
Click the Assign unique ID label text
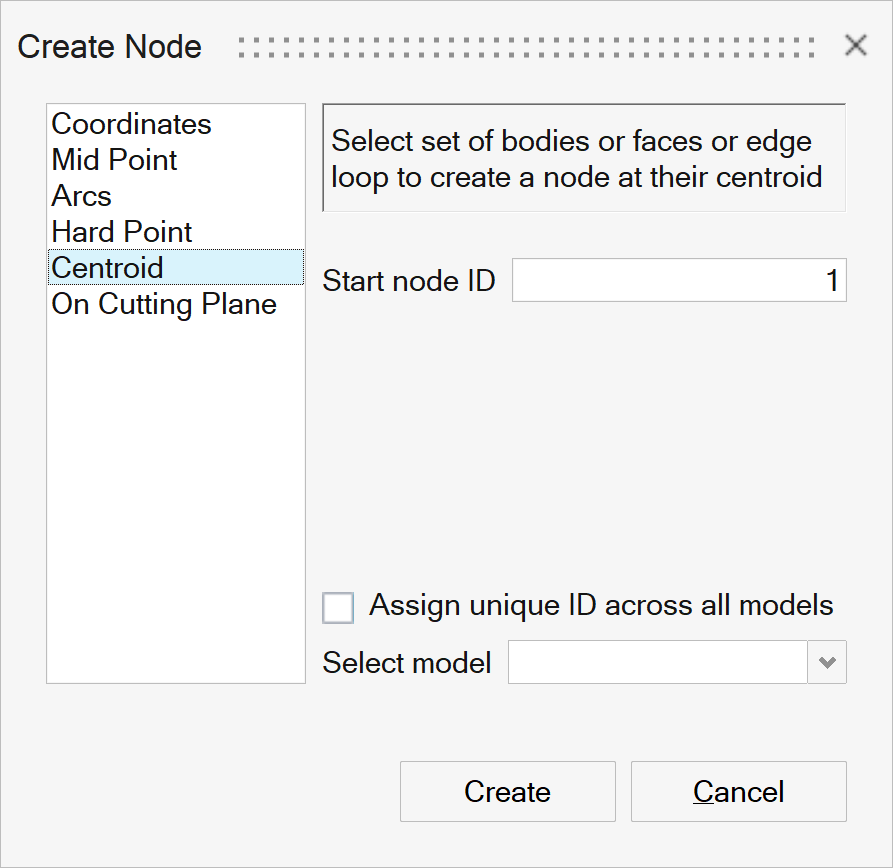600,605
